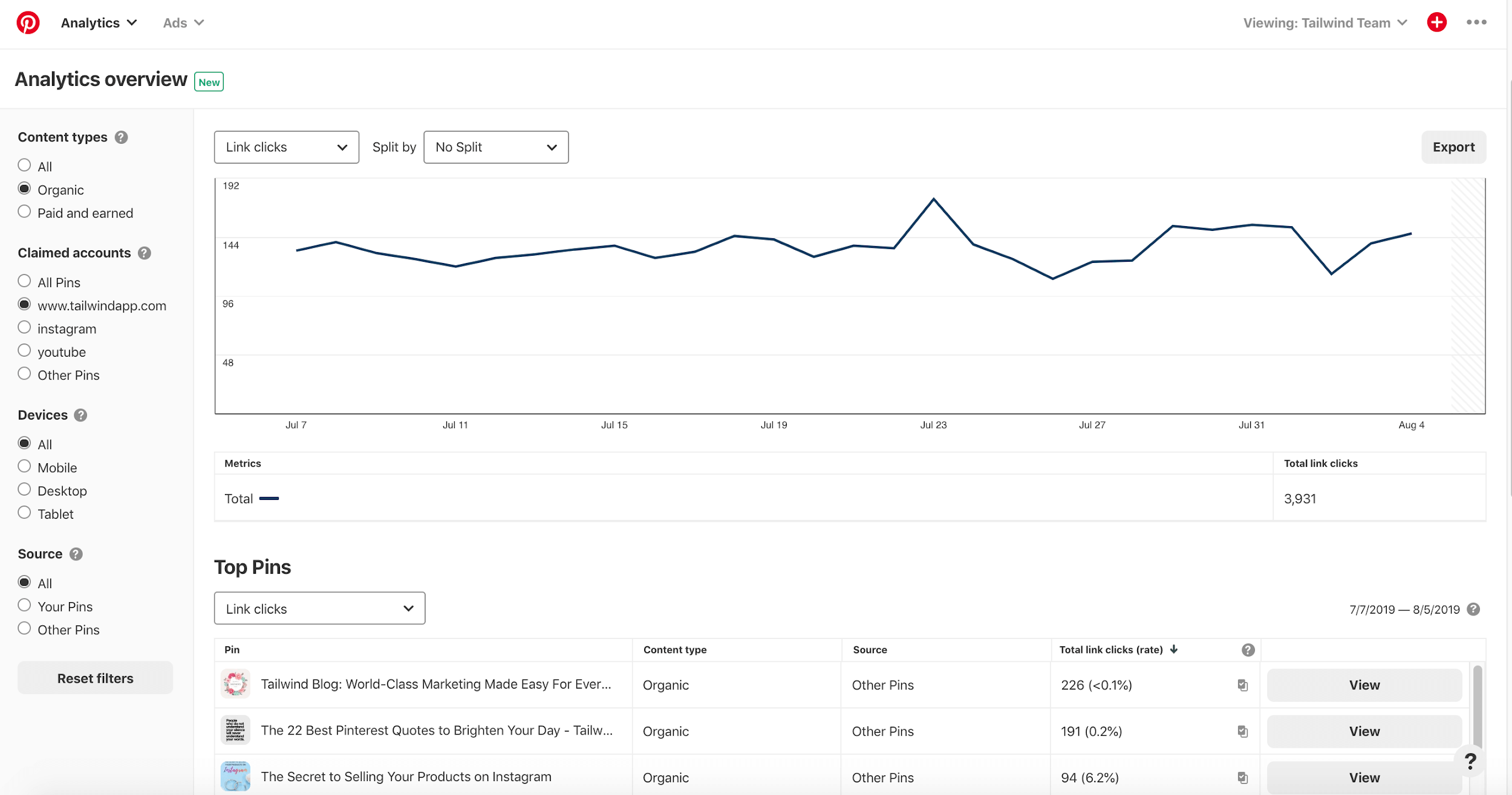This screenshot has width=1512, height=795.
Task: Click the Source help question icon
Action: point(76,554)
